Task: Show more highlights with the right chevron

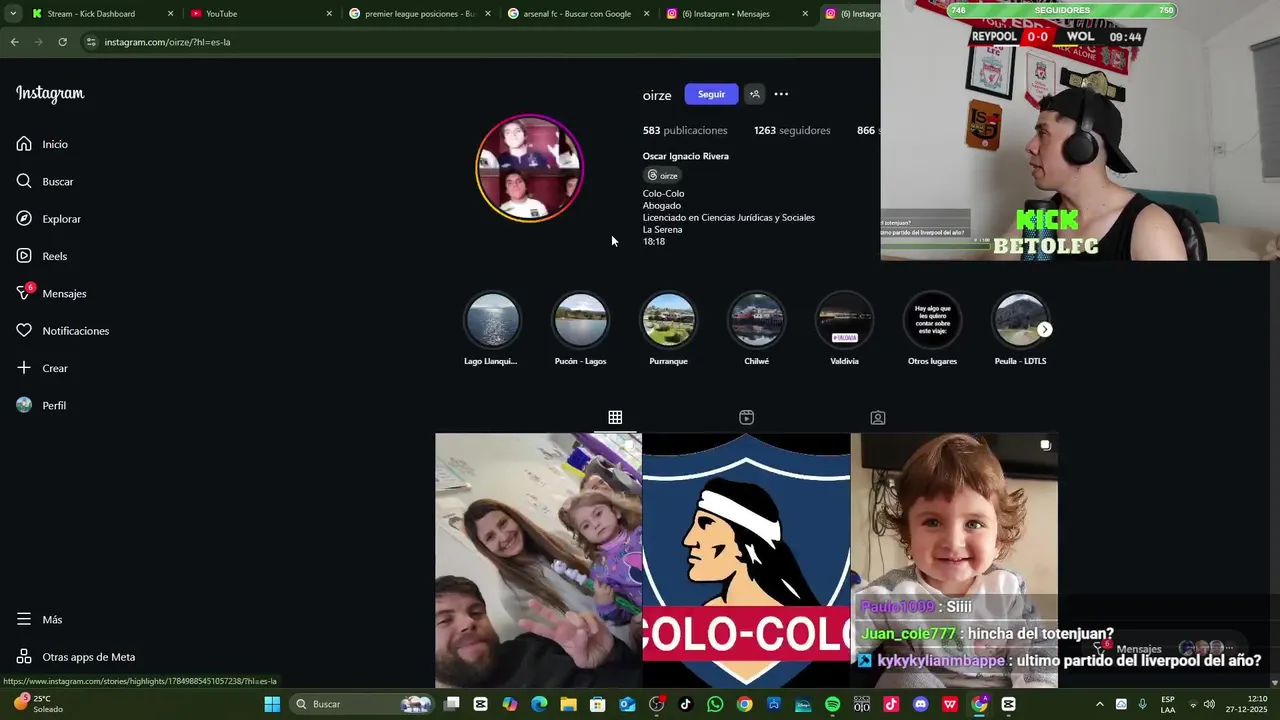Action: (1044, 329)
